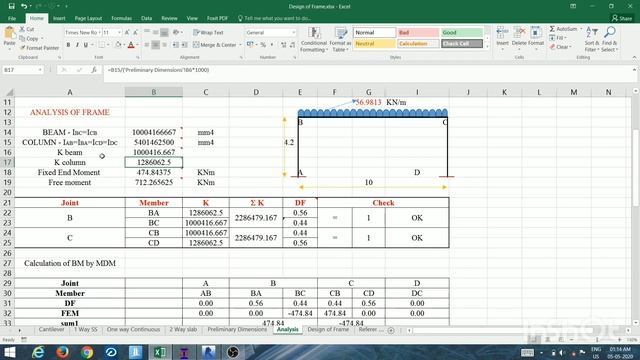Image resolution: width=640 pixels, height=360 pixels.
Task: Increase cell indent
Action: [184, 45]
